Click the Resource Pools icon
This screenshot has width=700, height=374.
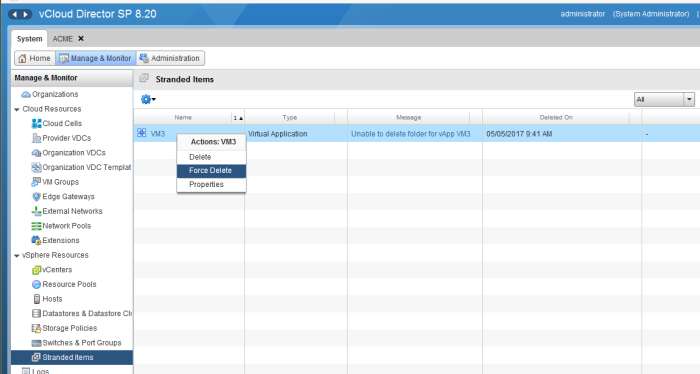coord(37,285)
